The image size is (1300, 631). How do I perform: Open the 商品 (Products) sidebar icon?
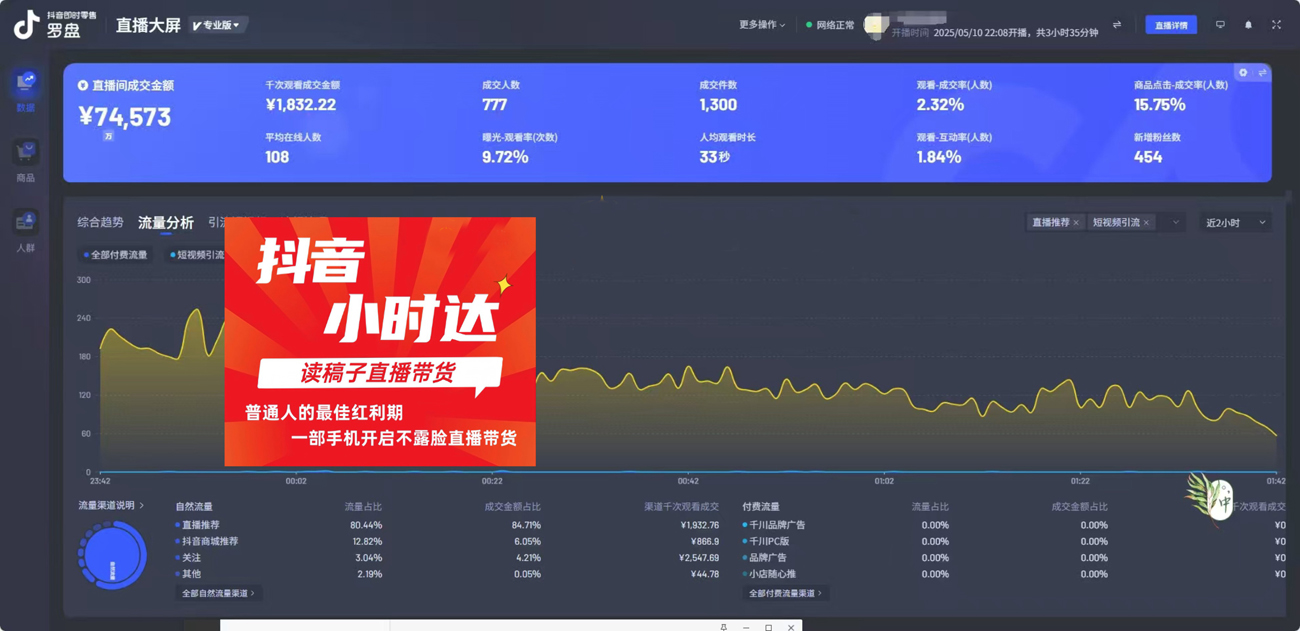(26, 159)
